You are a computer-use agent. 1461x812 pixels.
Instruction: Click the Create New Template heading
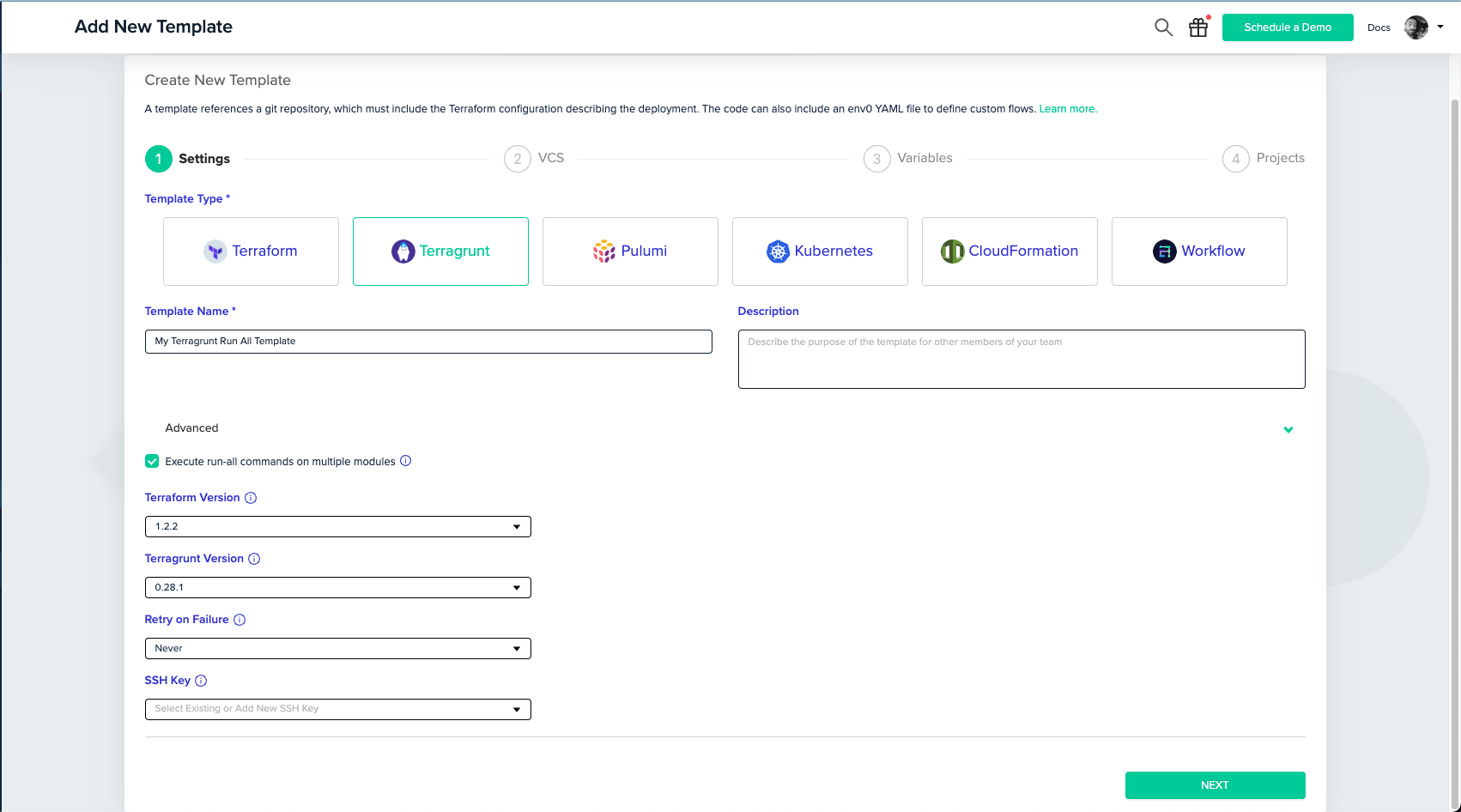tap(218, 81)
